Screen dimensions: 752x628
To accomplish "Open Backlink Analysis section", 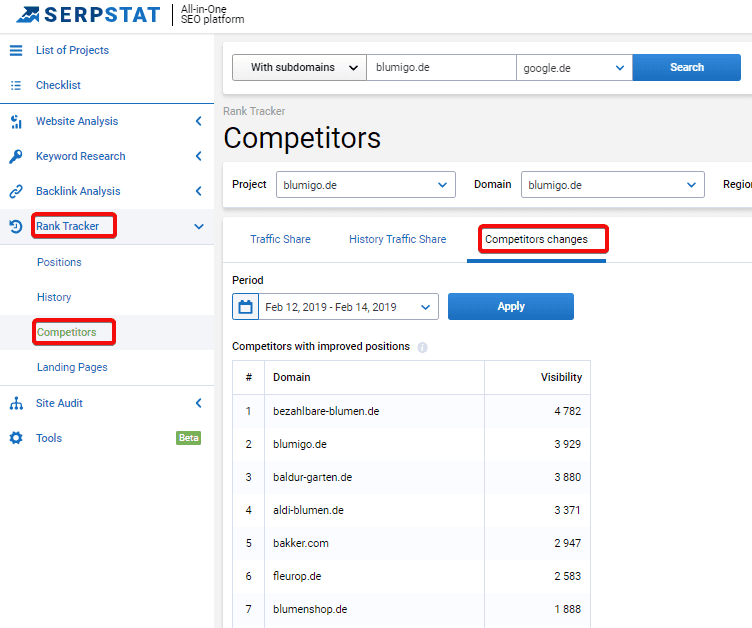I will (78, 191).
